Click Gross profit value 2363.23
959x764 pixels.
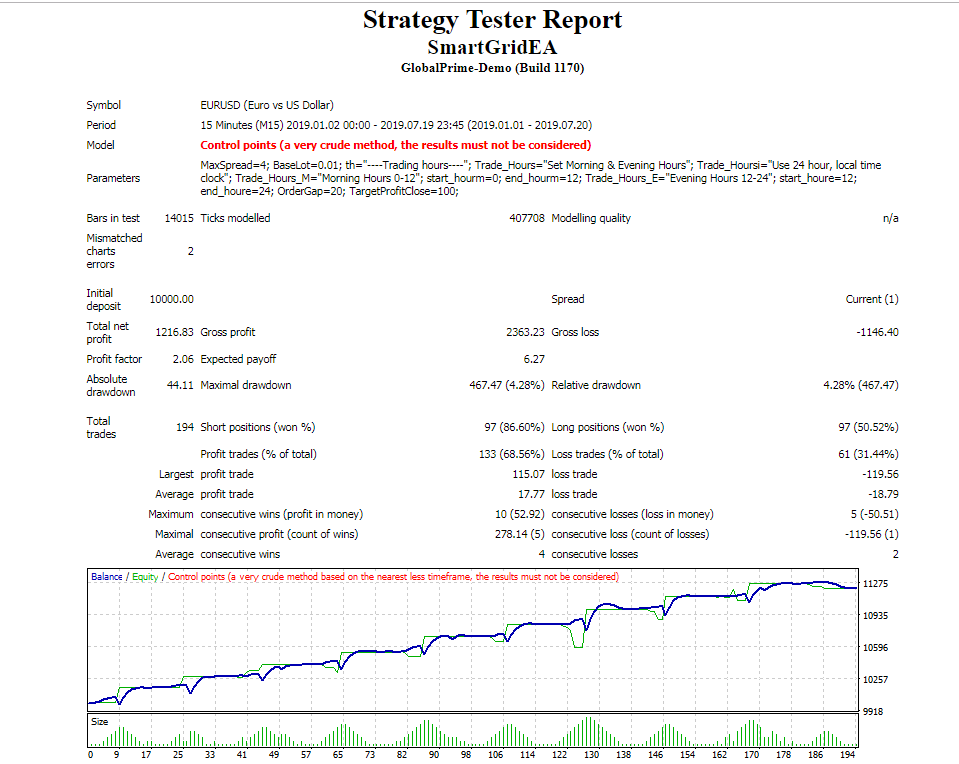click(525, 332)
